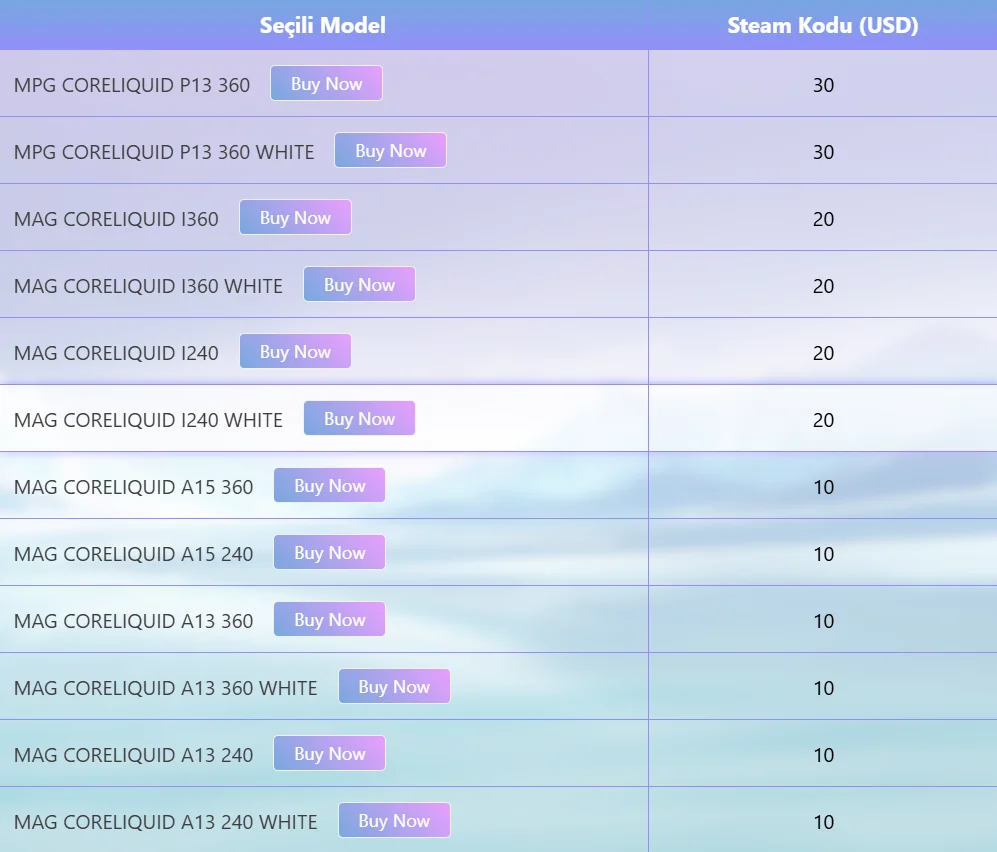Click Buy Now beside MAG CORELIQUID A13 240
This screenshot has height=852, width=997.
329,754
